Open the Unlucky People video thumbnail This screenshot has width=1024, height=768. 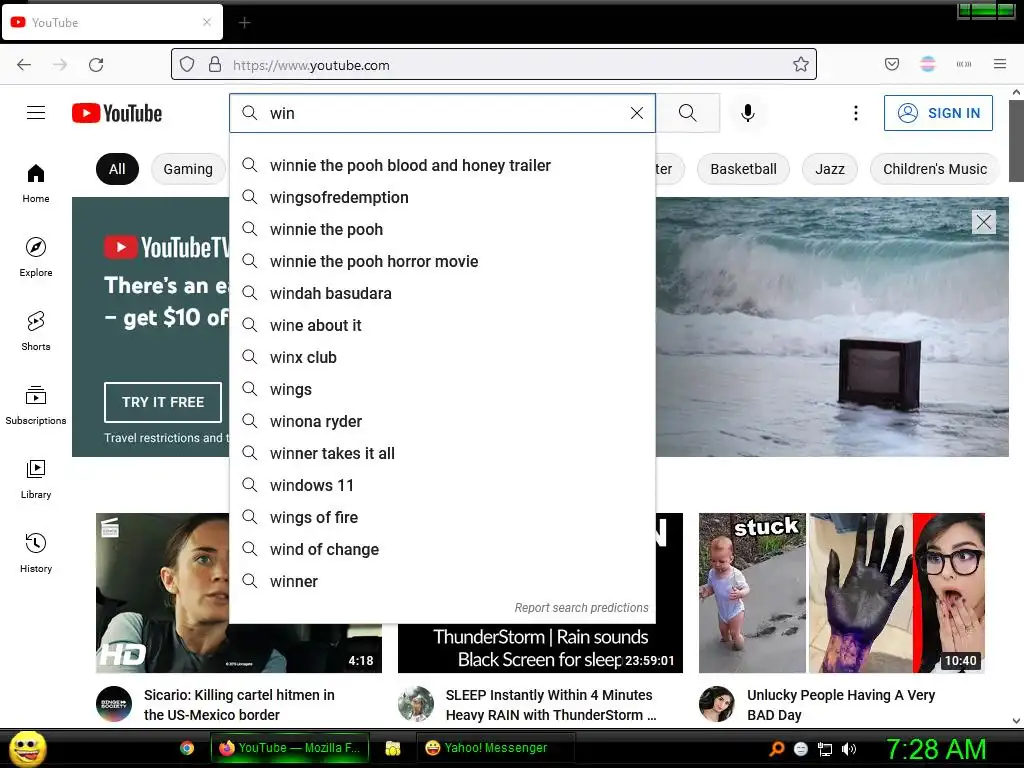[x=842, y=593]
